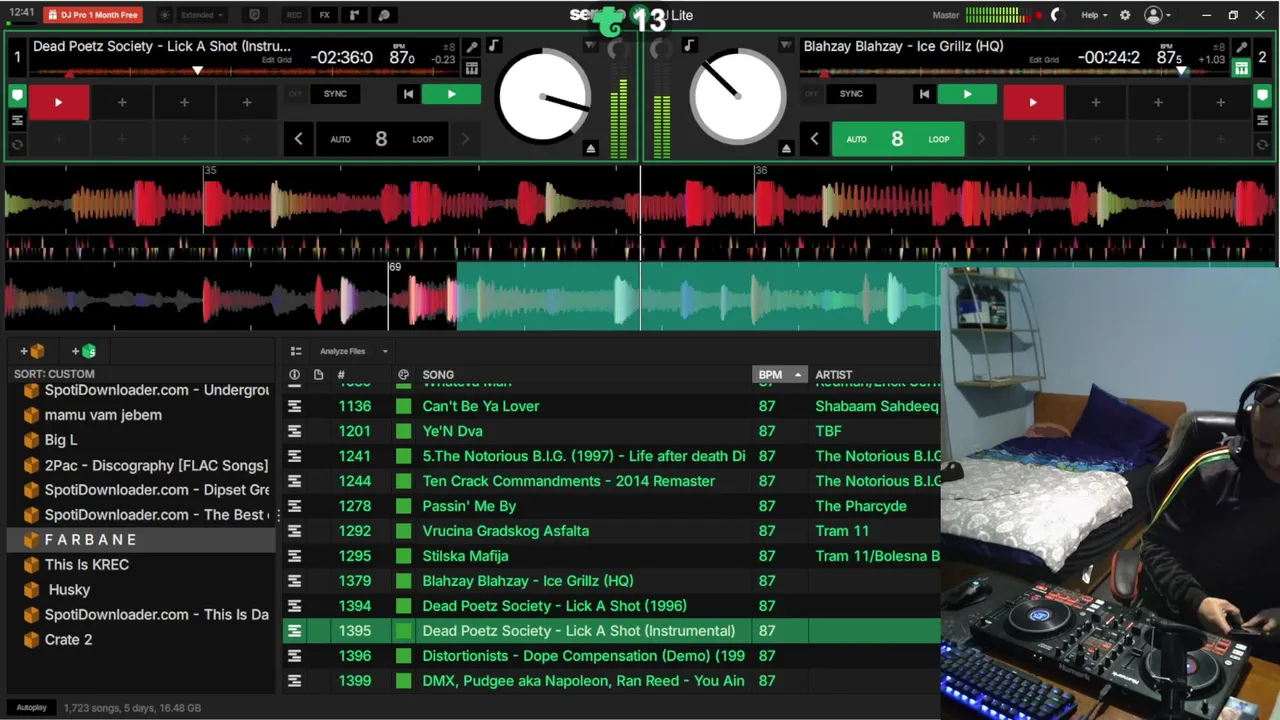Click the Edit Grid link on deck 2

(1043, 60)
